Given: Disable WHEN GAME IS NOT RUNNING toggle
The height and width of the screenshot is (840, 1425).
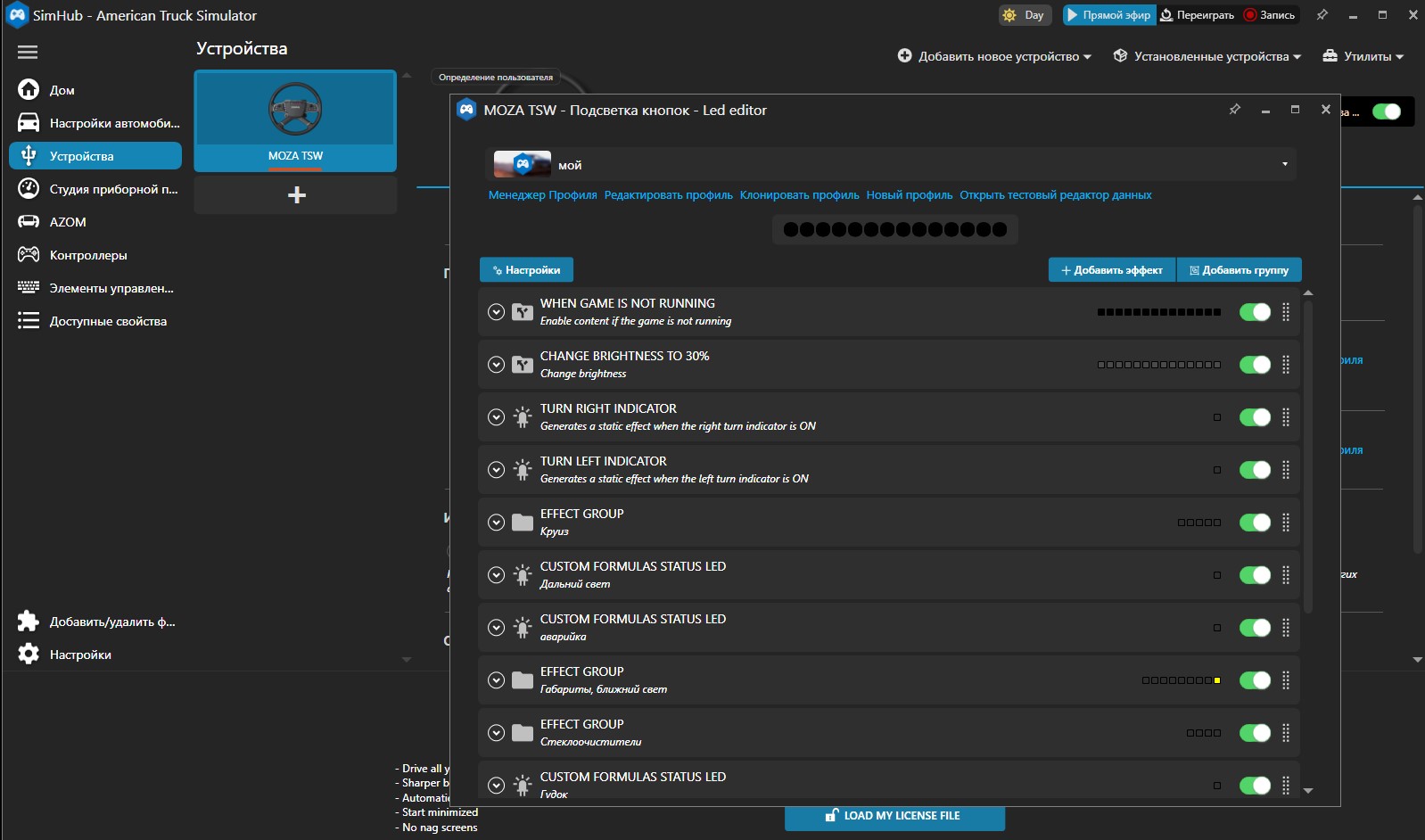Looking at the screenshot, I should pos(1255,312).
